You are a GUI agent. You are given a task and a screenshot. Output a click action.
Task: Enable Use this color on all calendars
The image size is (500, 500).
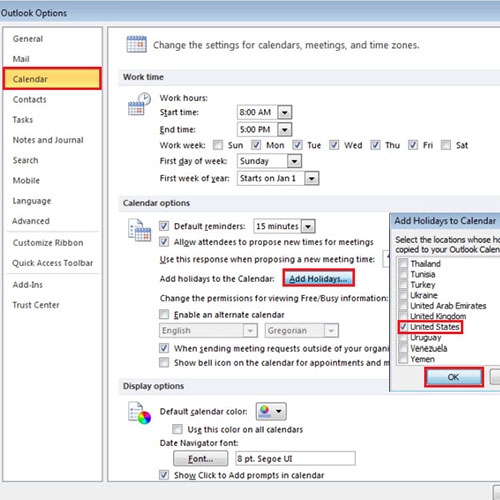point(177,429)
